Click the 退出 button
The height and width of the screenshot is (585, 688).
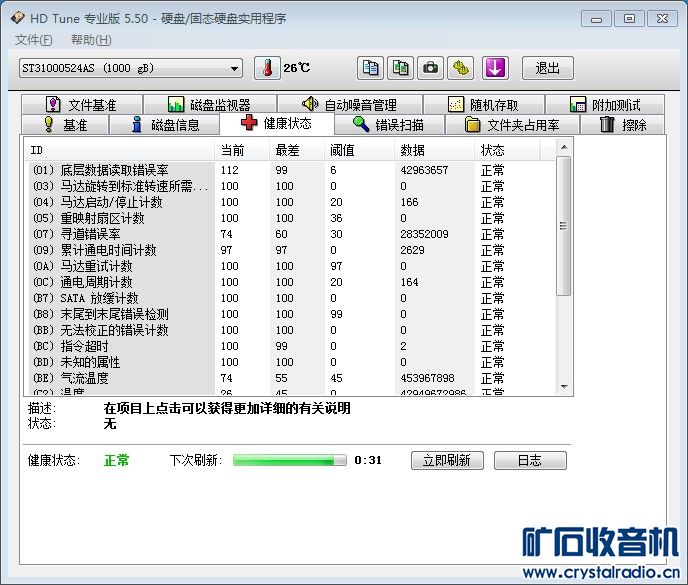548,68
